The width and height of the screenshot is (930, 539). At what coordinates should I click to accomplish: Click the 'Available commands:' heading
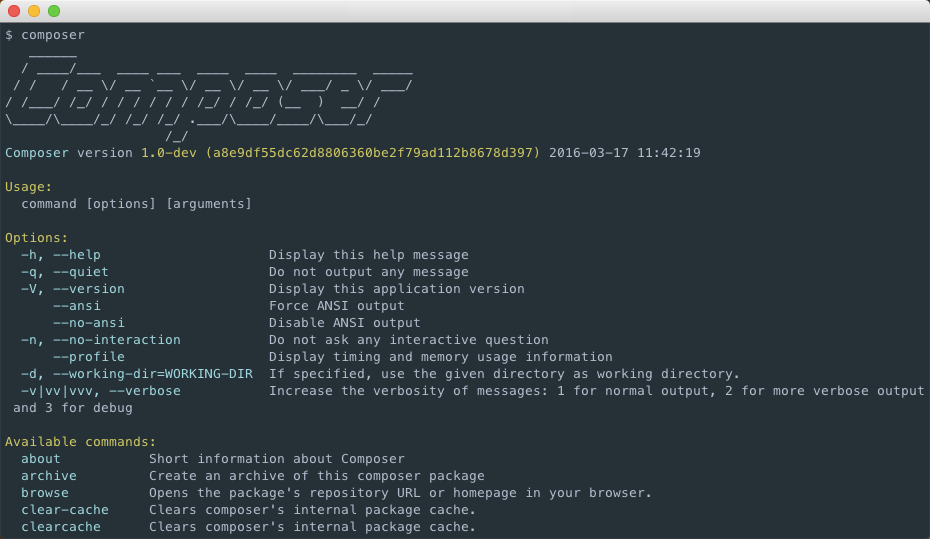(x=81, y=442)
